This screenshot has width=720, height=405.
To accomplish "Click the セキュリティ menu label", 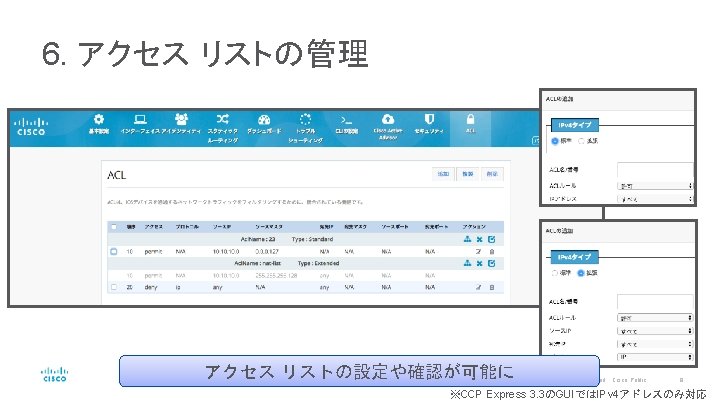I will 429,131.
